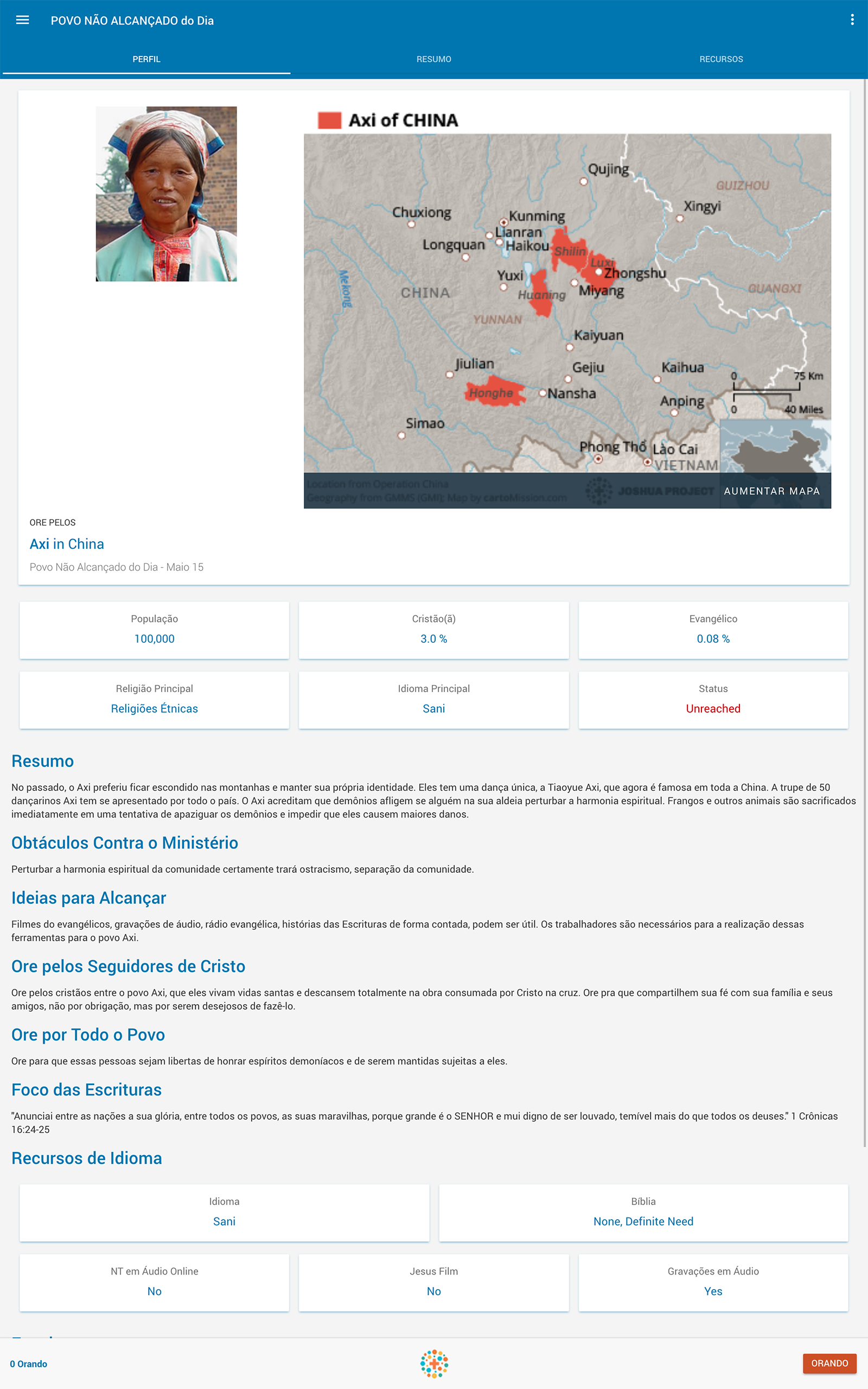Click the Unreached status value

(713, 708)
